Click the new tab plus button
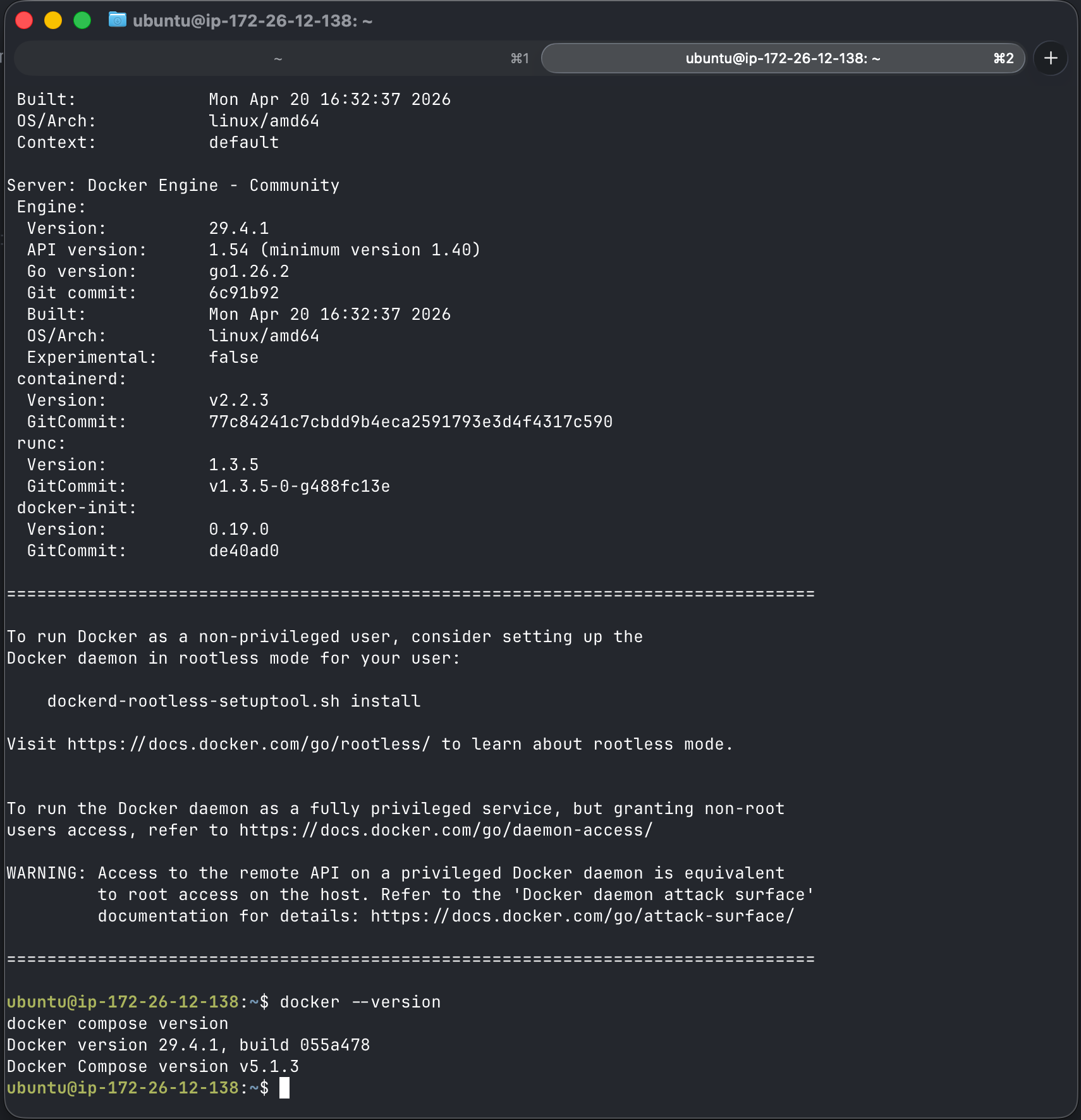The width and height of the screenshot is (1081, 1120). click(1050, 58)
